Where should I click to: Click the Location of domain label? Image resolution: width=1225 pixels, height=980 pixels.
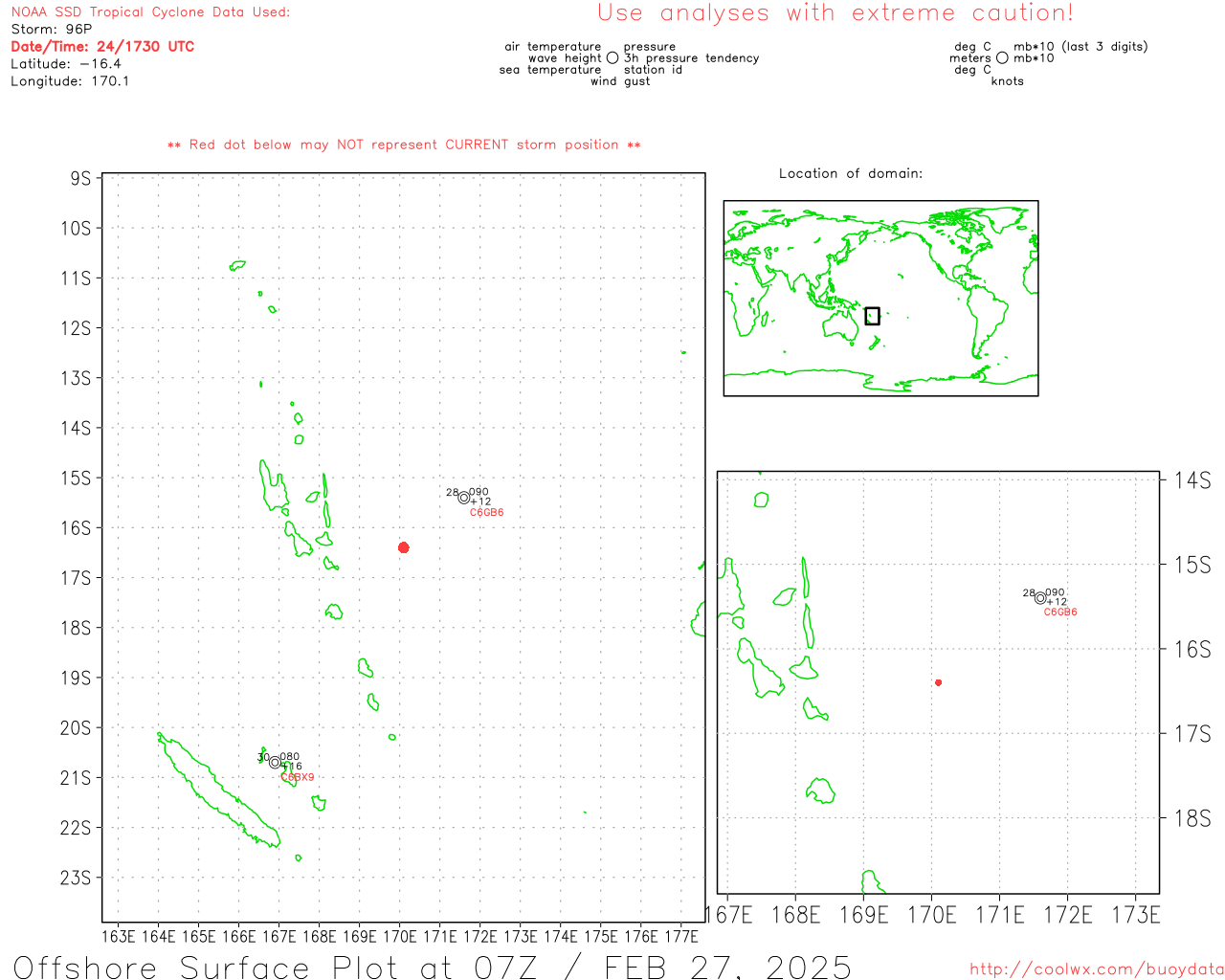click(x=851, y=173)
